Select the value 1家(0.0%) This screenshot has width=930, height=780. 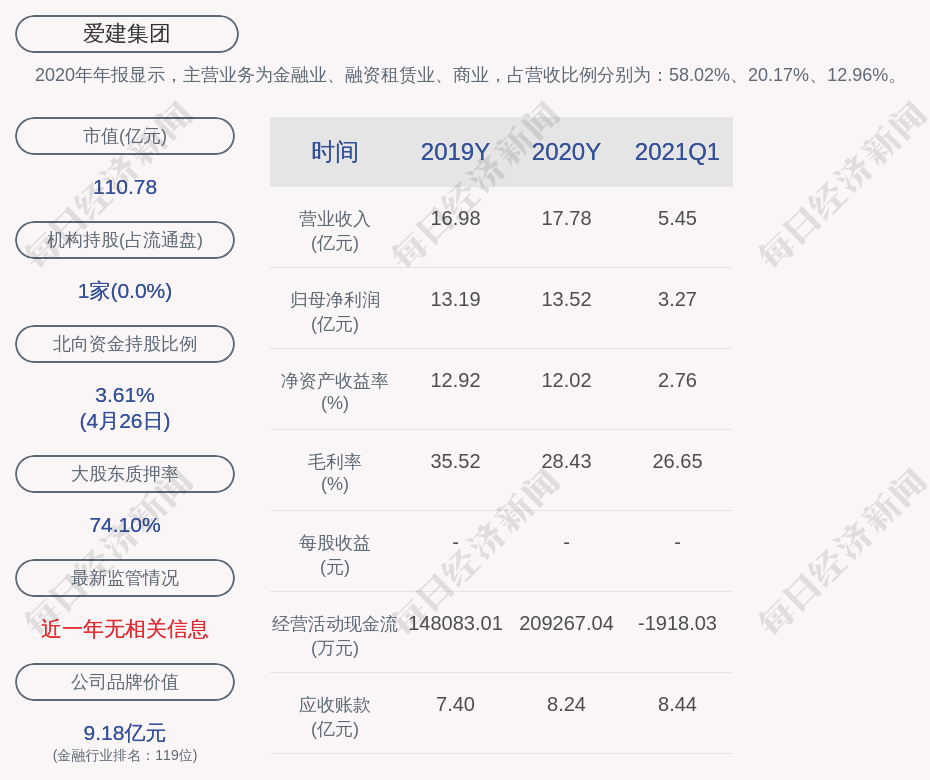[x=125, y=291]
